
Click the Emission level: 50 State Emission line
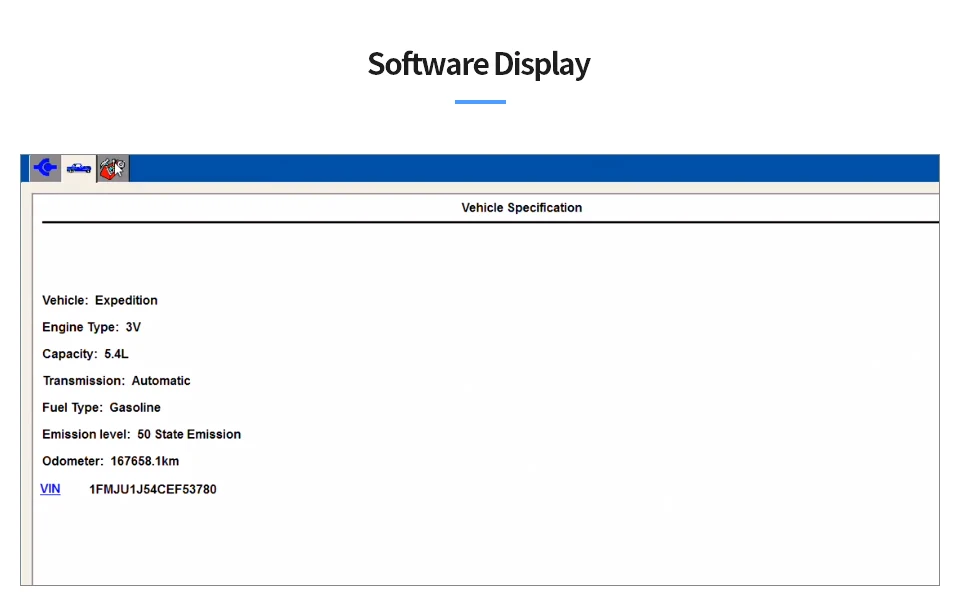tap(141, 434)
